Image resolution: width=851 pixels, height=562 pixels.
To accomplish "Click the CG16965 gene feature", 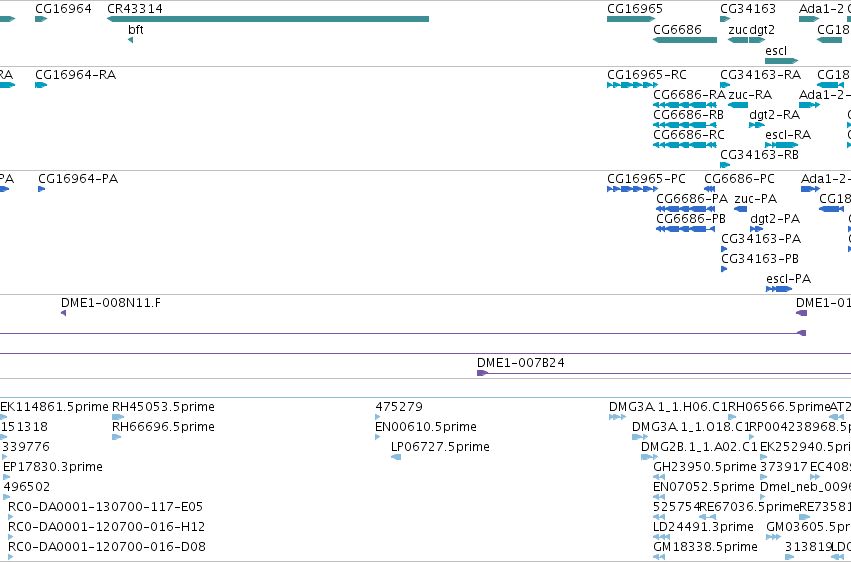I will click(631, 19).
